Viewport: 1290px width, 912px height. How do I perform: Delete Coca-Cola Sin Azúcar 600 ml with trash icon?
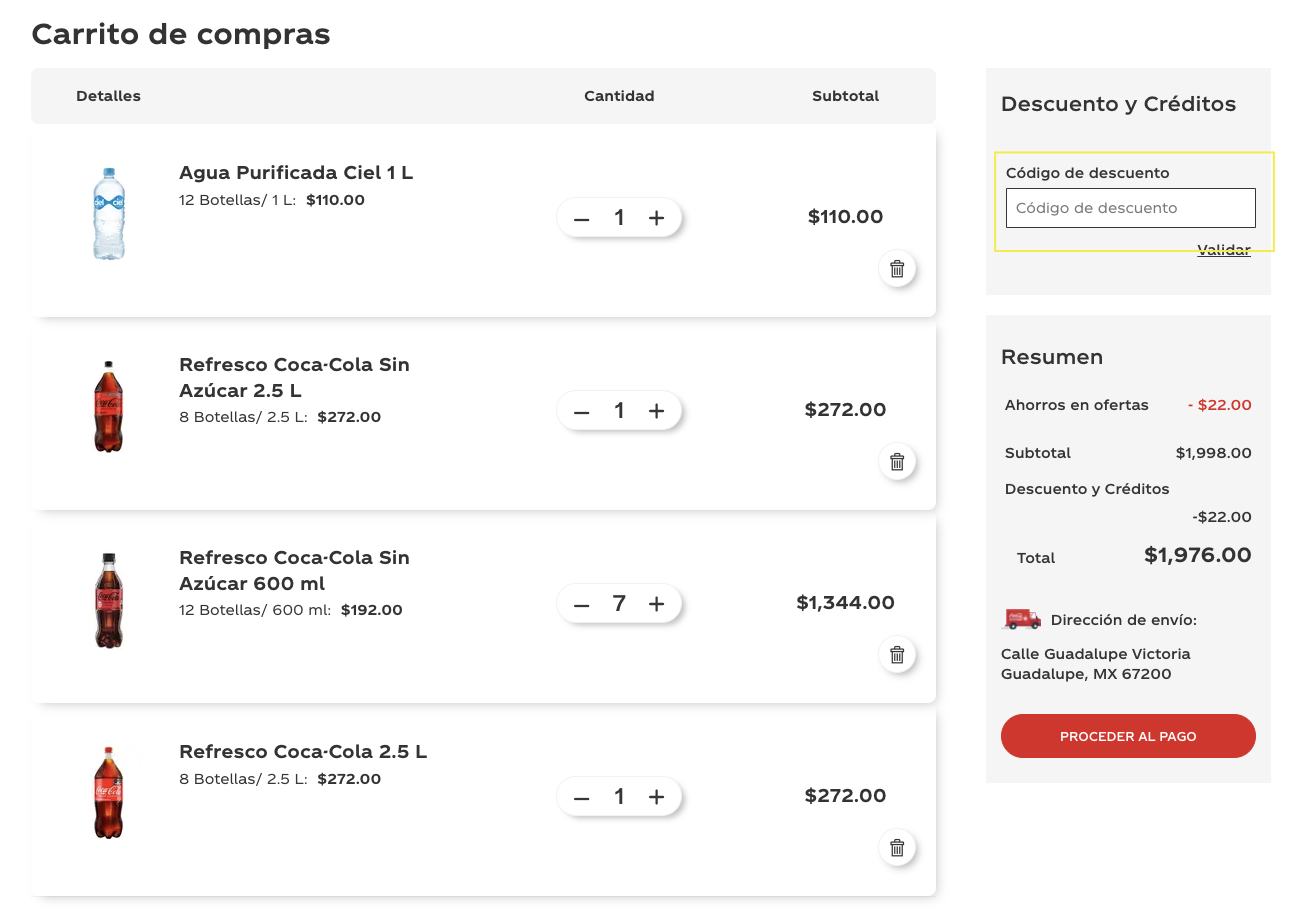click(897, 655)
